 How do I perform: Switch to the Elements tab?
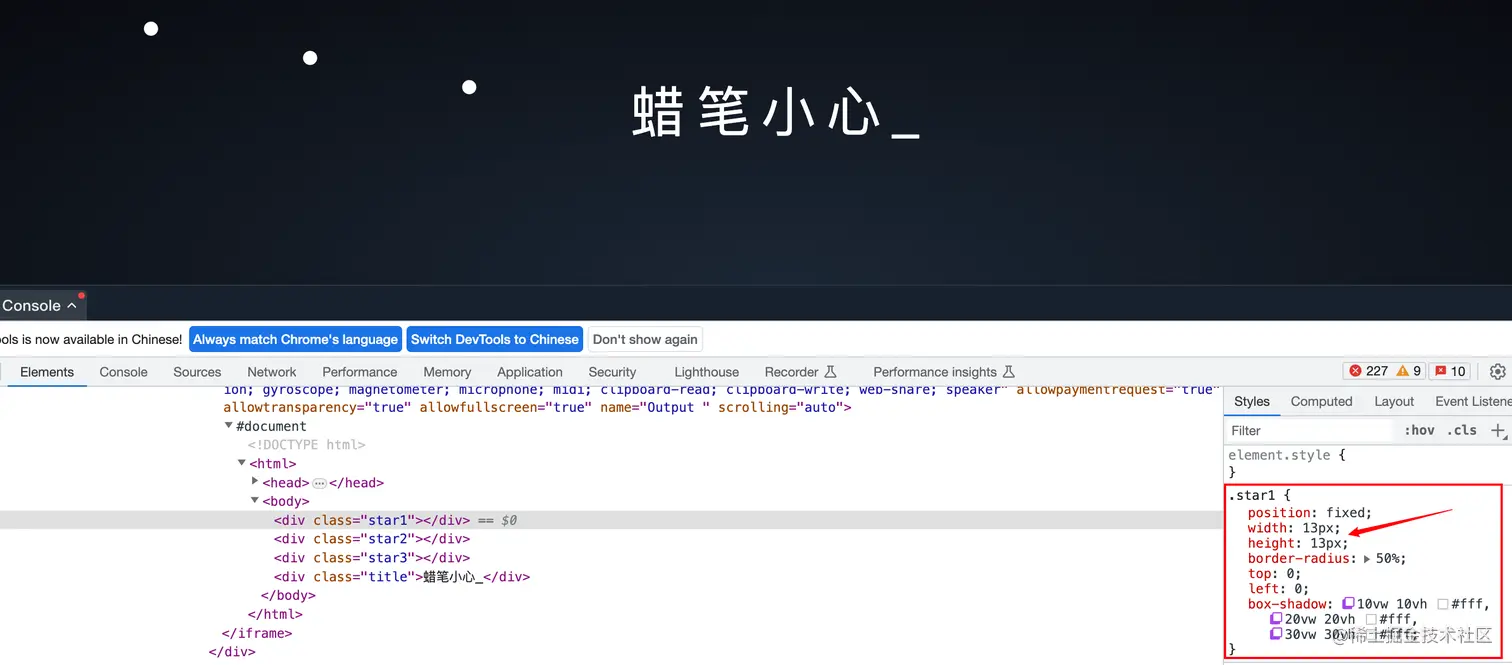point(47,372)
